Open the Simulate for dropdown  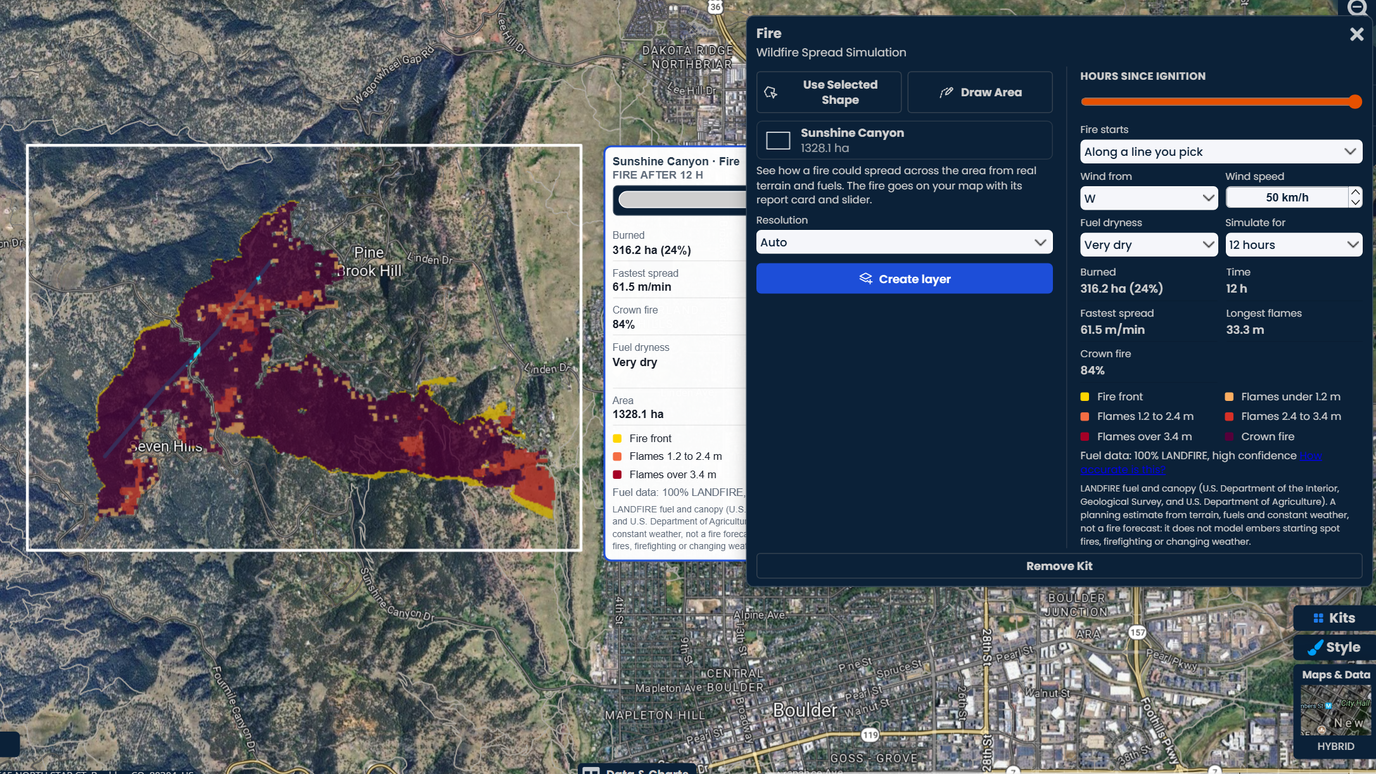pos(1293,245)
